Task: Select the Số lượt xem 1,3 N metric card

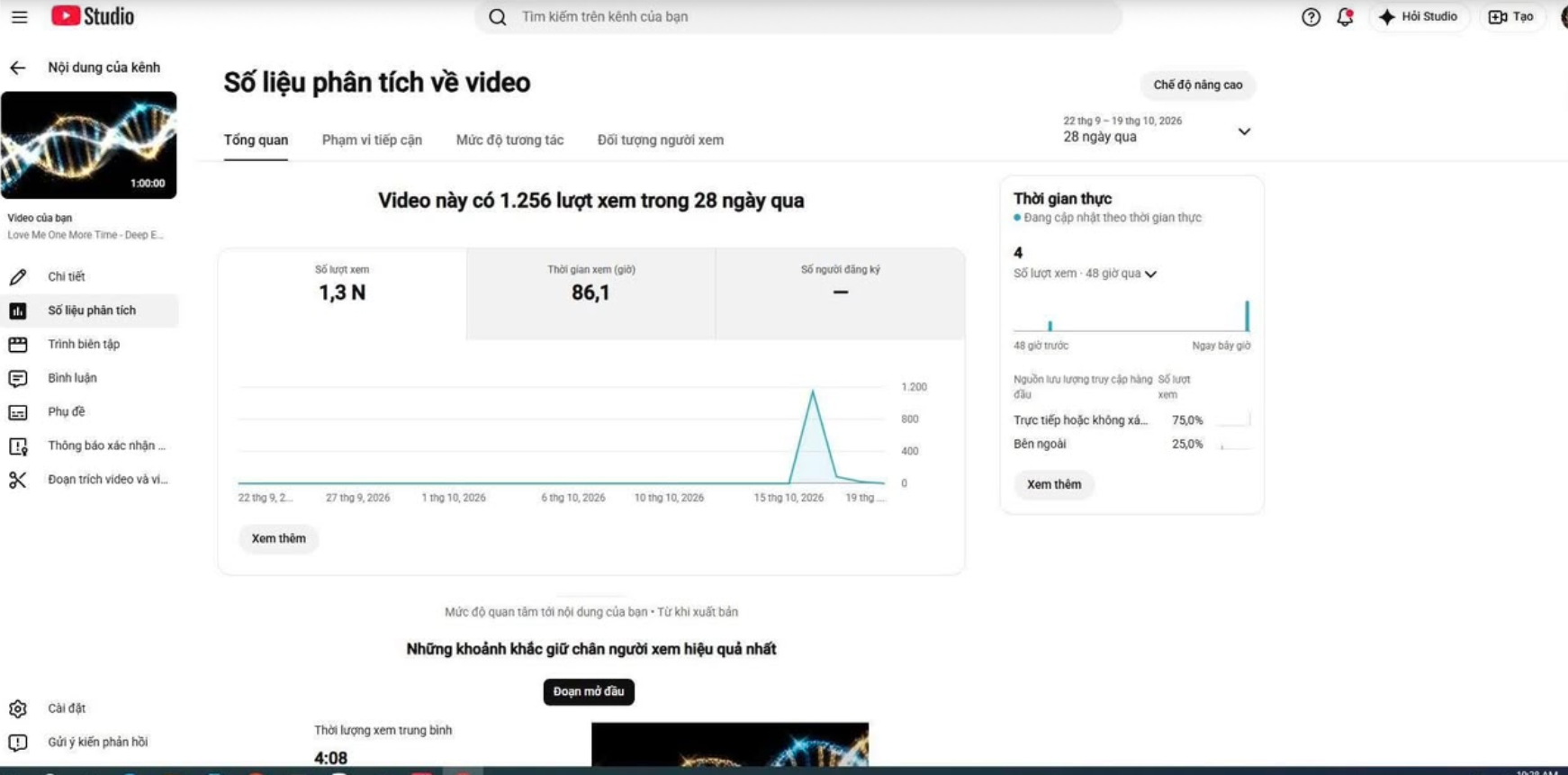Action: (x=342, y=293)
